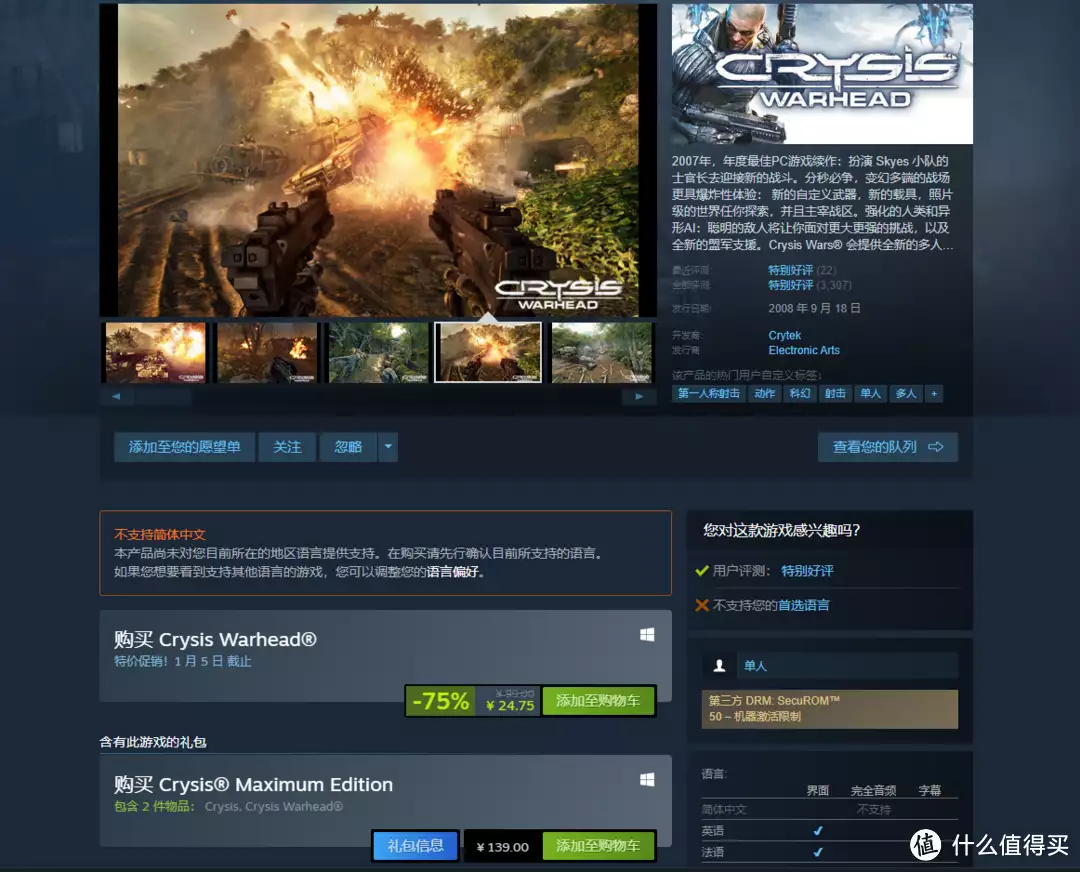Screen dimensions: 1080x872
Task: Open the 第一人称射击 tag
Action: (x=709, y=393)
